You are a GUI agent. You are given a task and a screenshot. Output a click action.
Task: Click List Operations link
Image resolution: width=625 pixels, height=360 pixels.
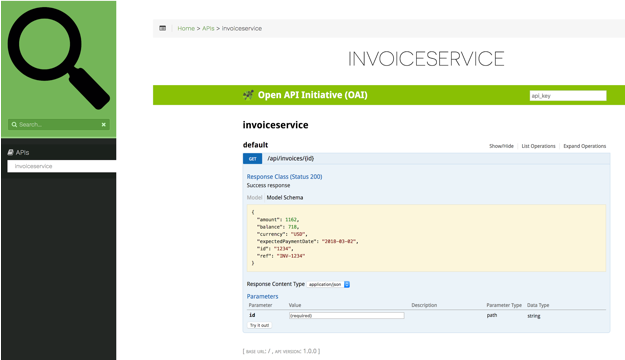pyautogui.click(x=539, y=146)
